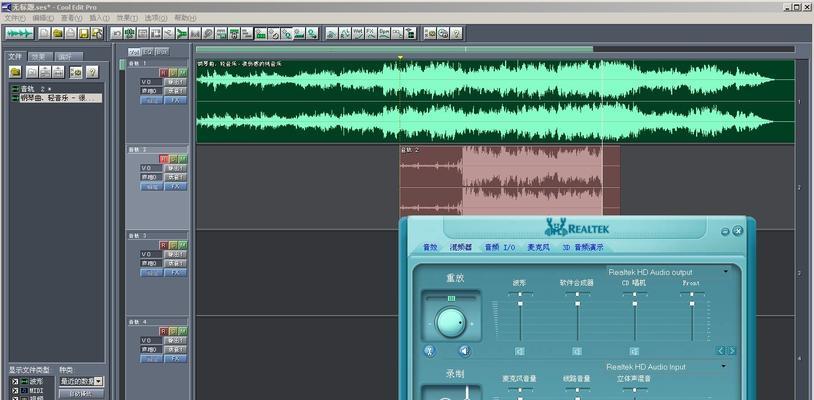Click the FX button on track 3

[175, 272]
